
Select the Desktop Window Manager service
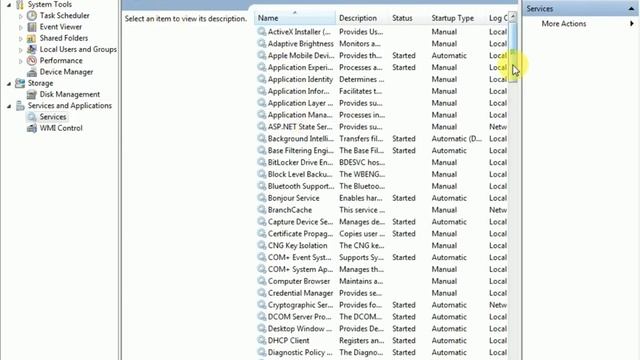click(x=382, y=328)
